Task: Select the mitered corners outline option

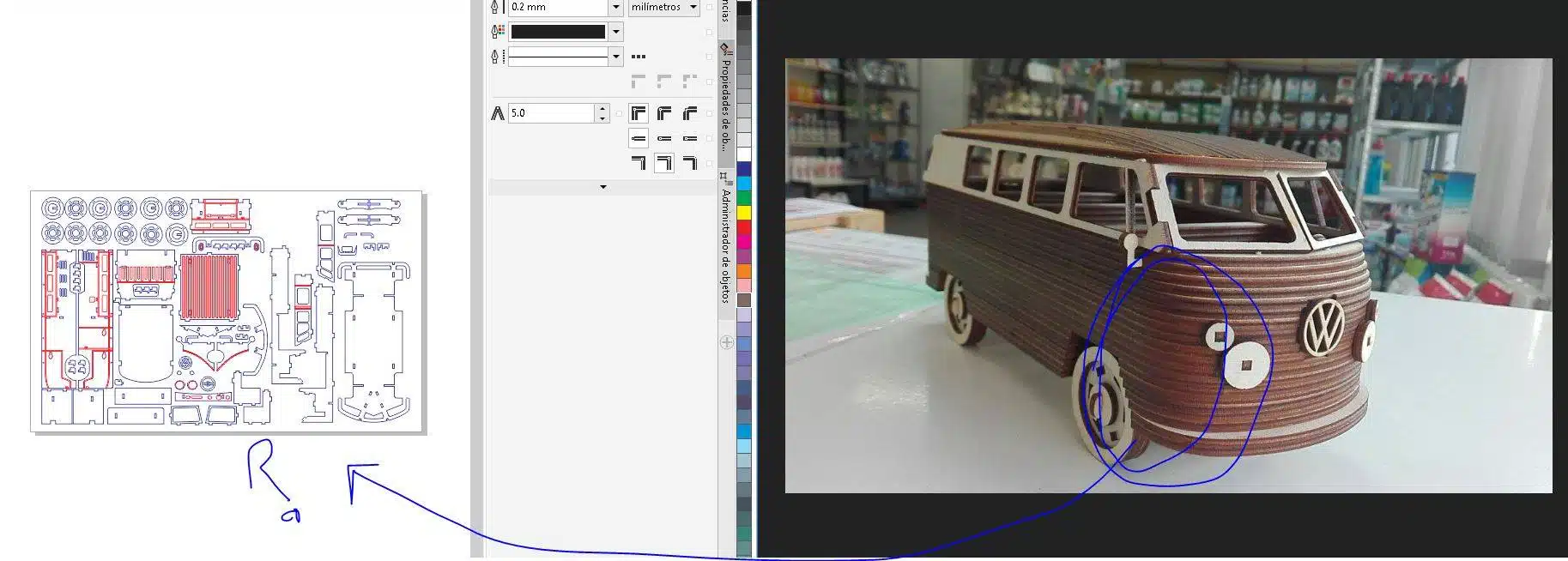Action: tap(639, 113)
